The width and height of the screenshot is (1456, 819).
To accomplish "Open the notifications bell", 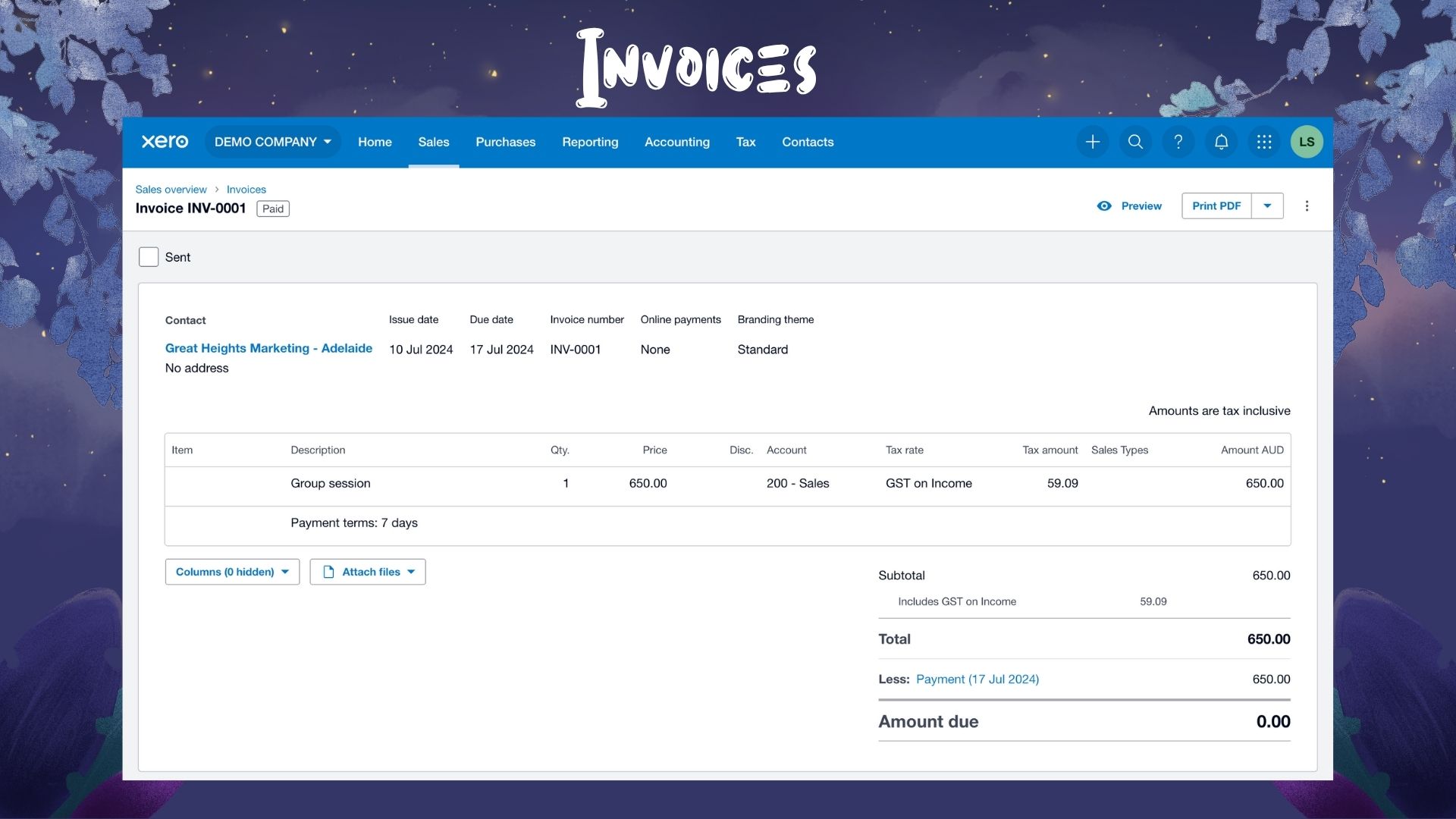I will click(1221, 142).
